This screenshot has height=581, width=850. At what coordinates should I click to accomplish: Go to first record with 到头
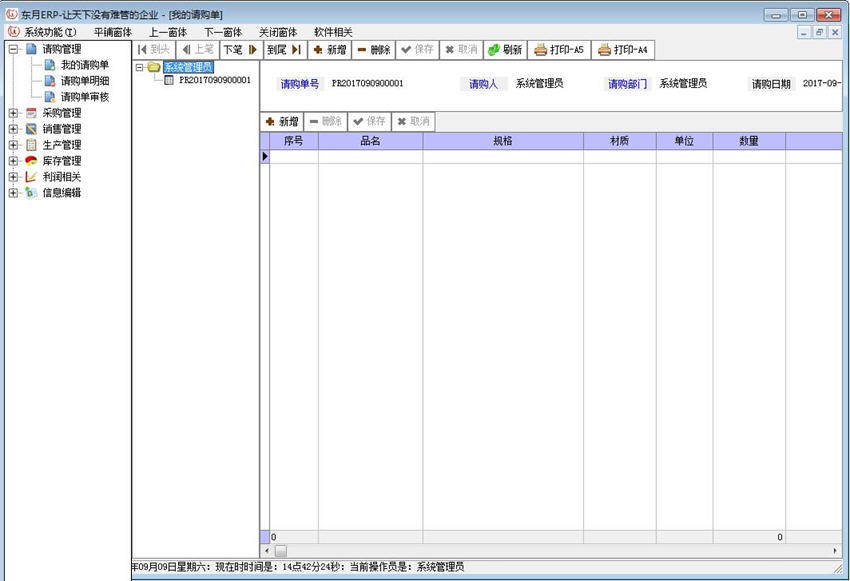coord(154,50)
